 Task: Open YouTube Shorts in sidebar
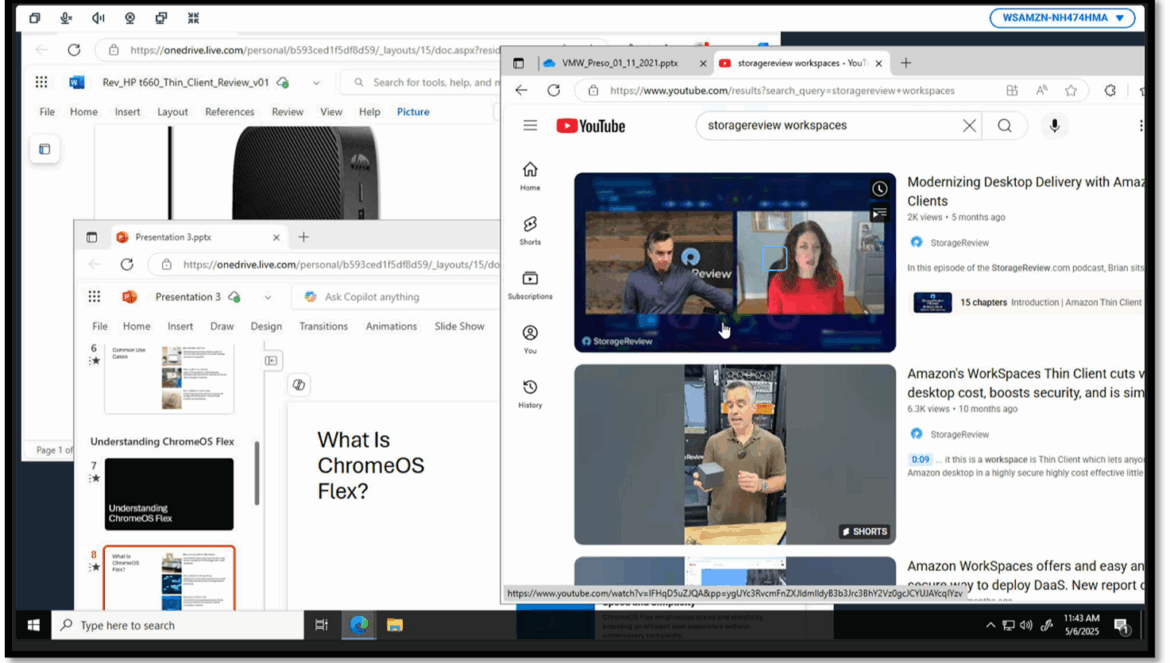pos(530,230)
